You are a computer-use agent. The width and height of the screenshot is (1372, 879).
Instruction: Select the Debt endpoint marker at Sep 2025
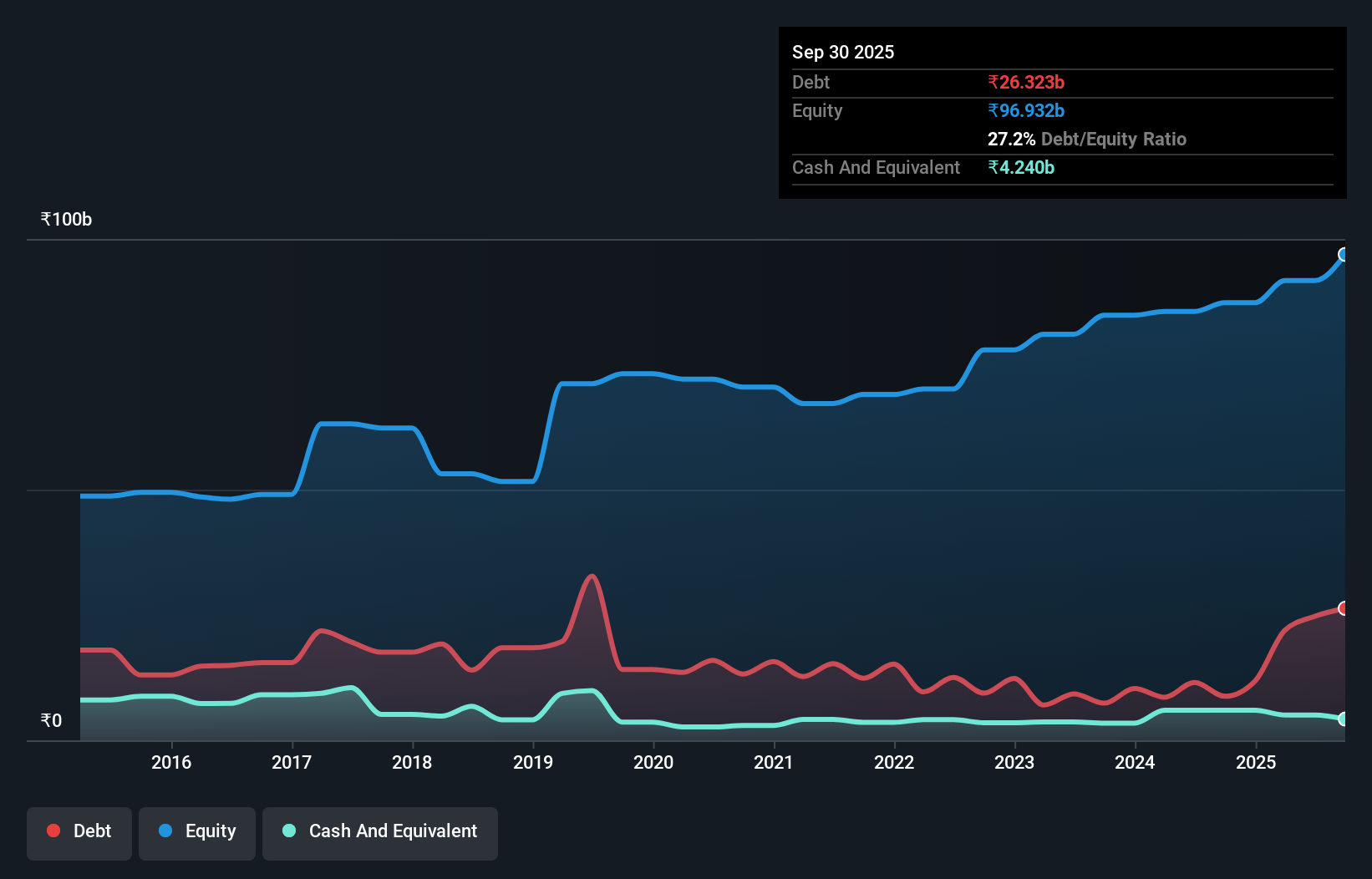[1344, 608]
